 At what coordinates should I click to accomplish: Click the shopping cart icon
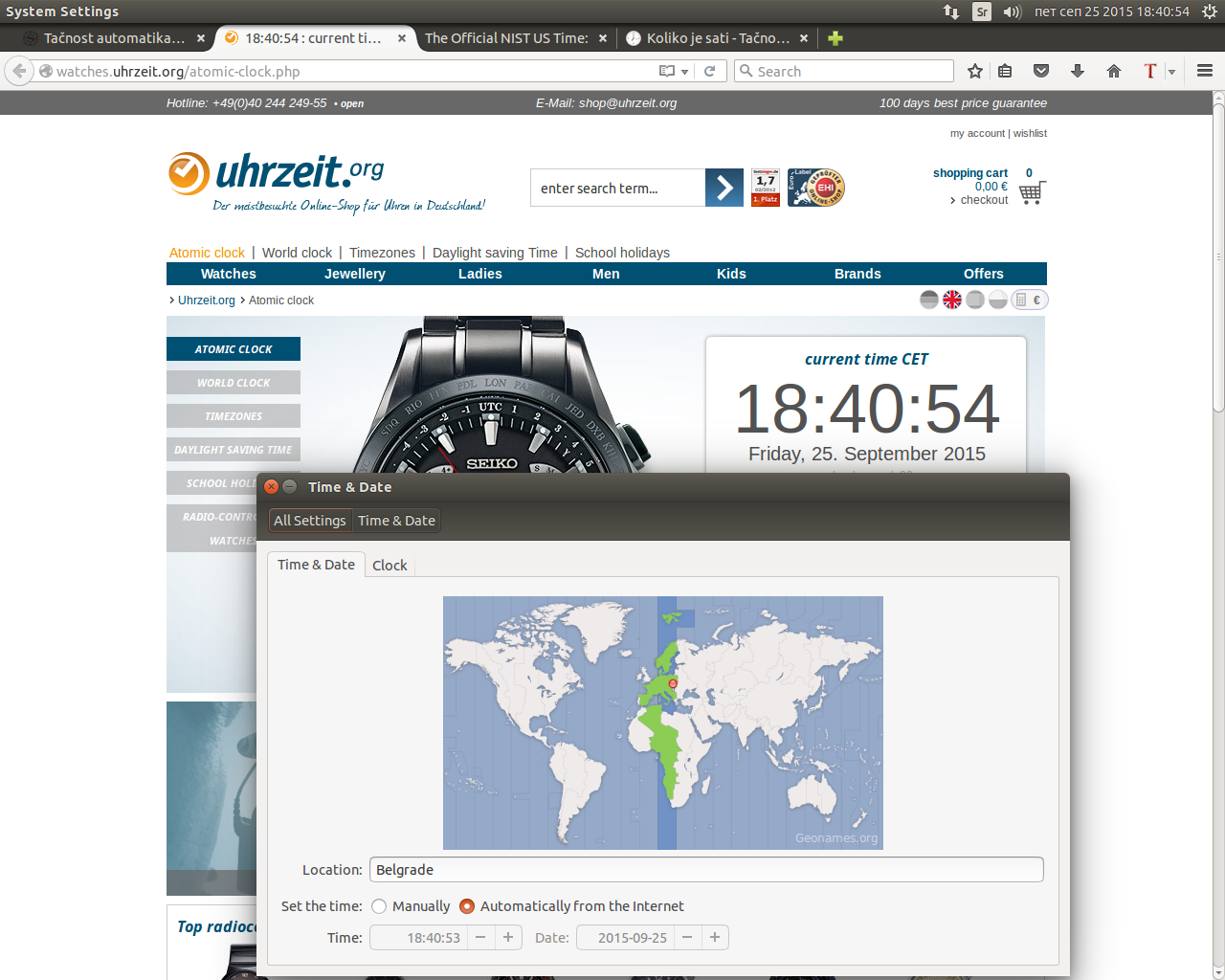1032,192
